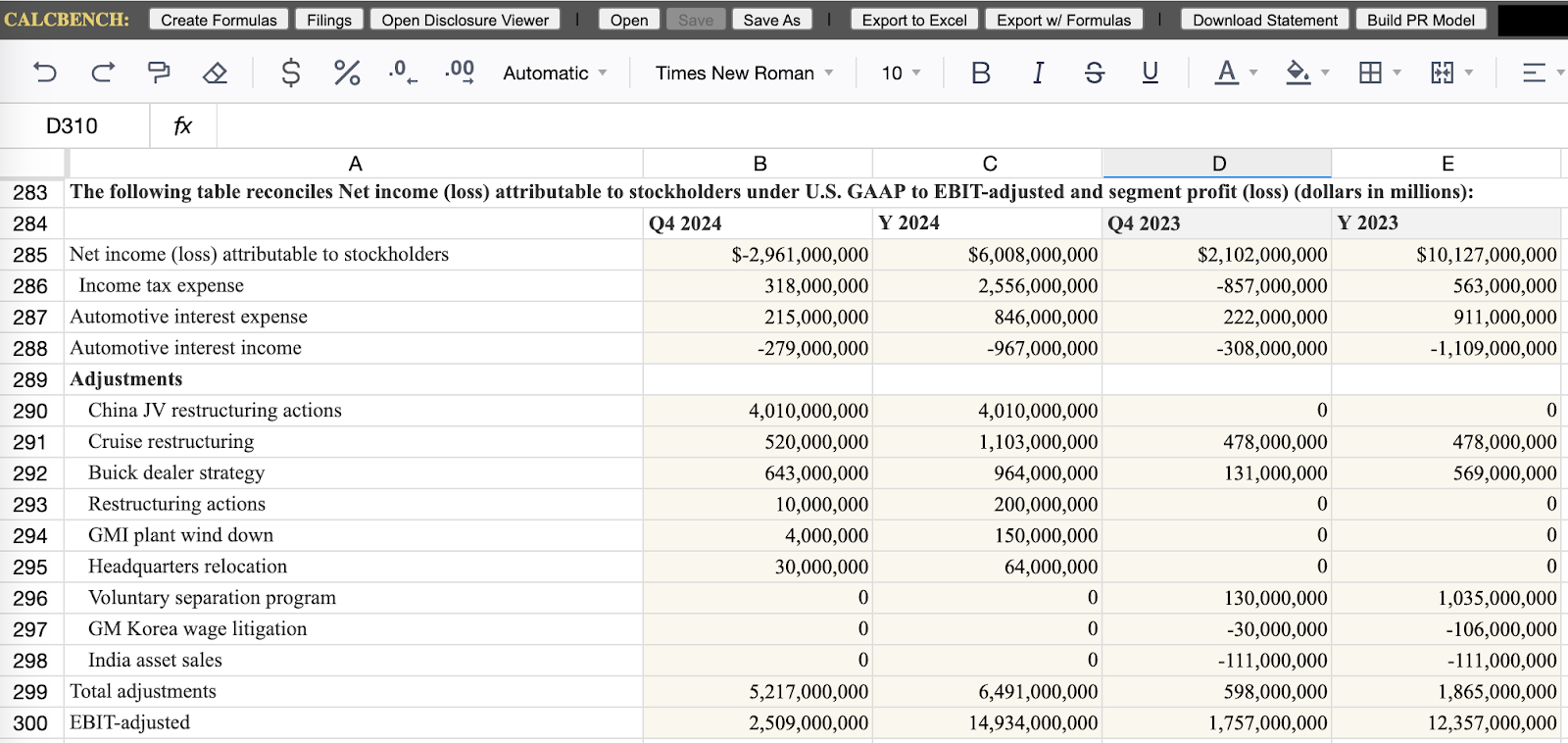Expand the text color dropdown arrow
The width and height of the screenshot is (1568, 743).
pos(1253,73)
